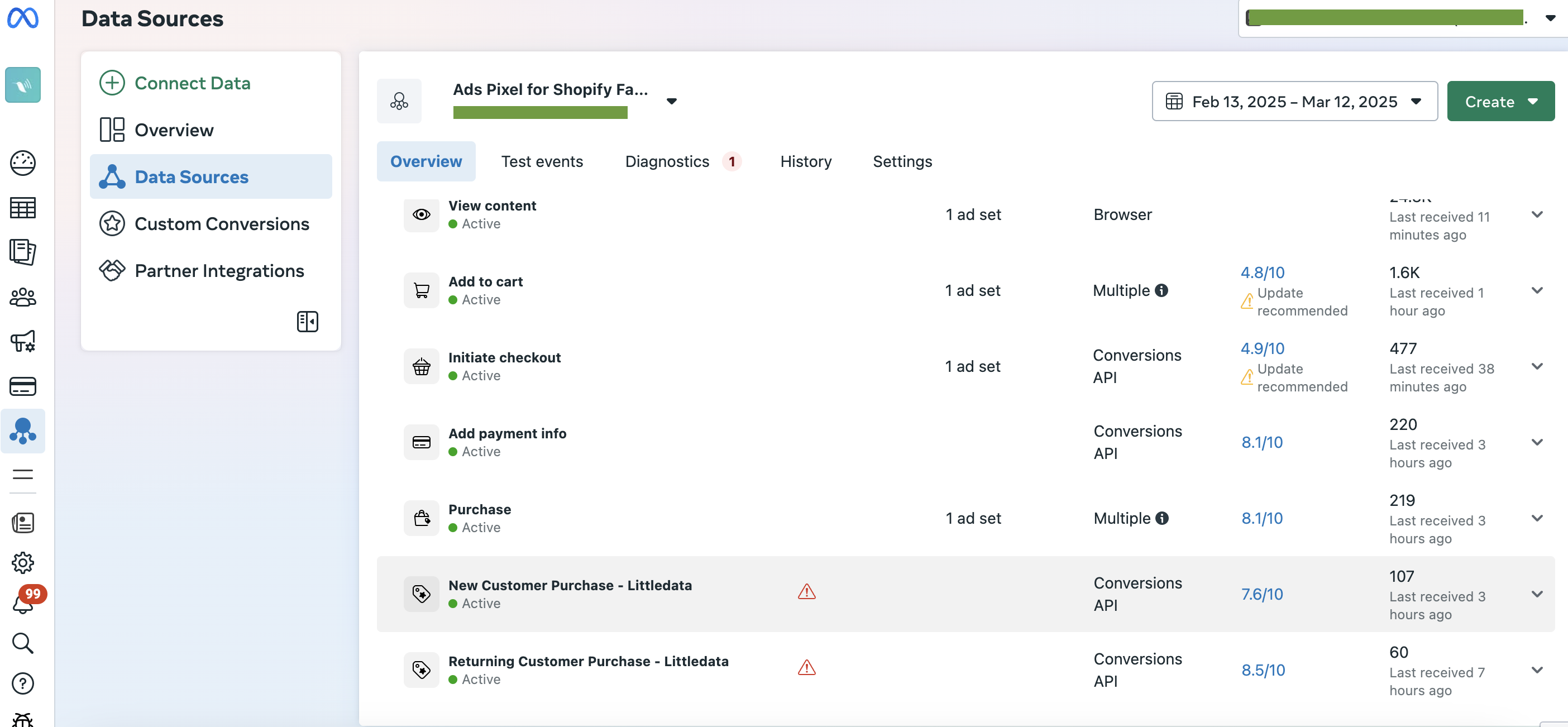Click warning triangle on Returning Customer Purchase row
This screenshot has height=727, width=1568.
pos(806,667)
